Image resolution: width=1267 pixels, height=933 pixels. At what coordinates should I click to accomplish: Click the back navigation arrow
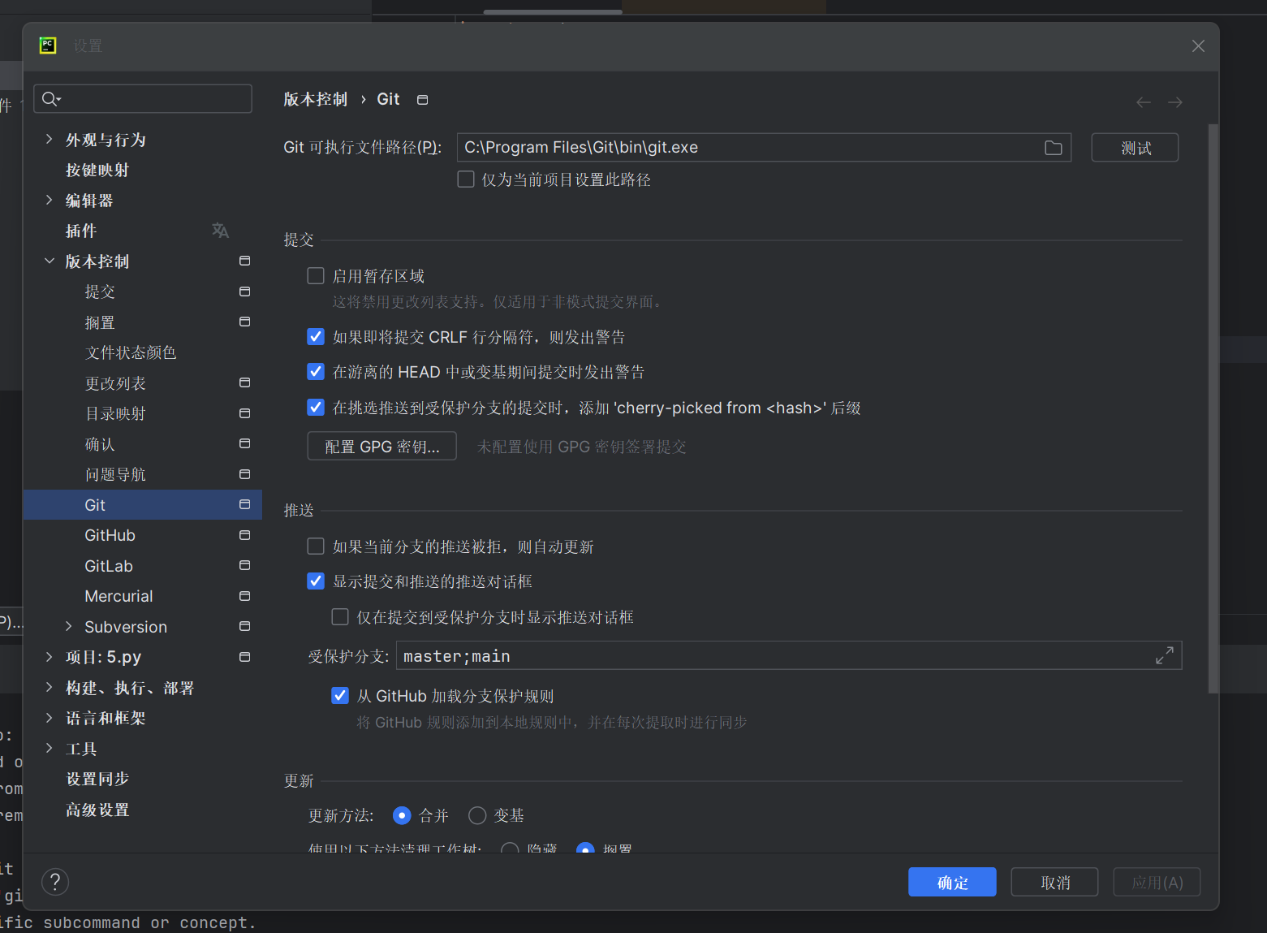(x=1142, y=102)
